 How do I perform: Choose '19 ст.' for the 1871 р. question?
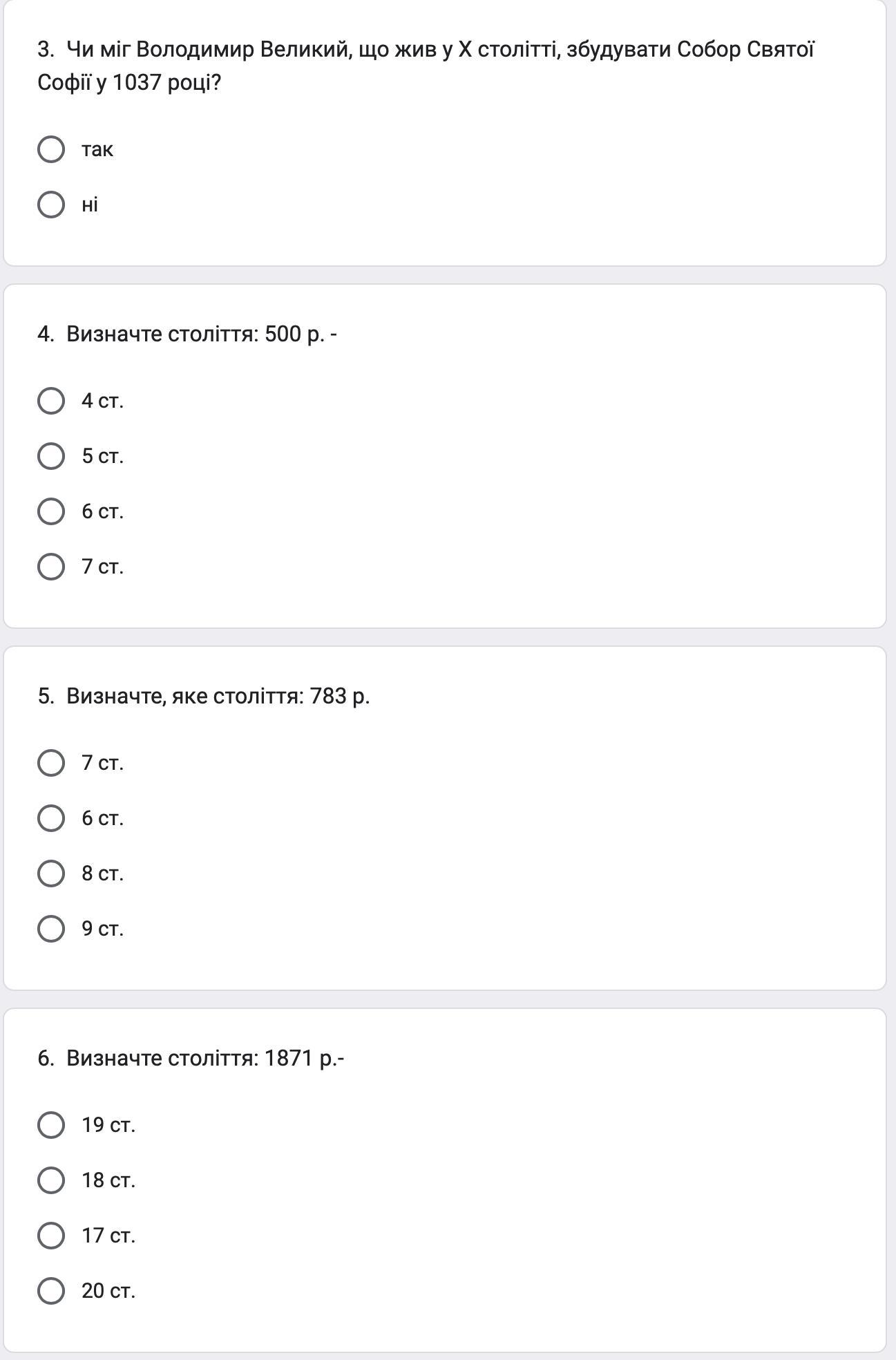click(x=51, y=1125)
